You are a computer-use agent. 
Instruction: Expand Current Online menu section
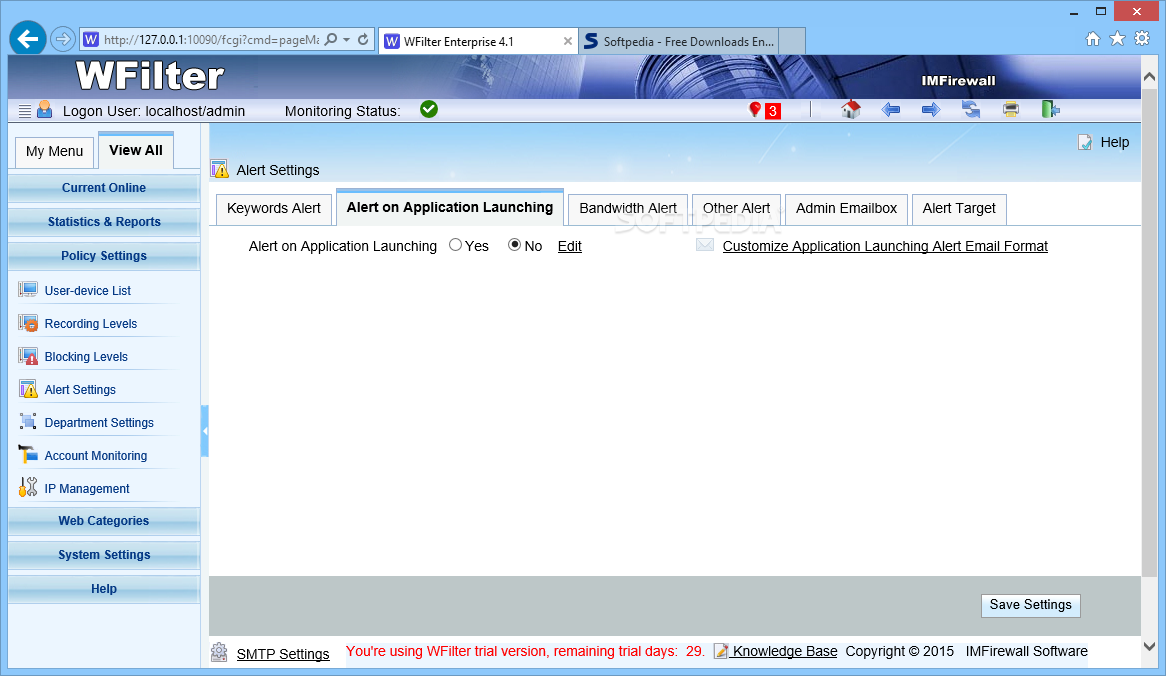tap(103, 188)
